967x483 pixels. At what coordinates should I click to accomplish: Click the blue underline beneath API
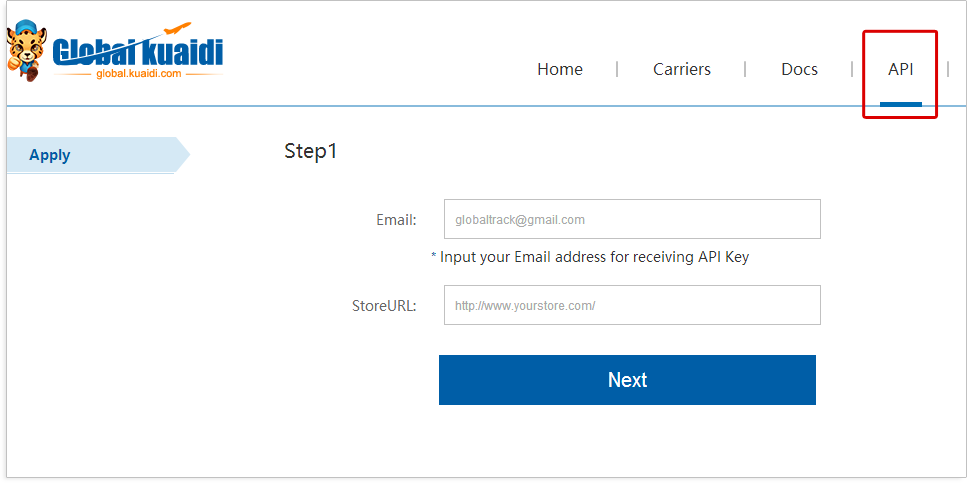click(900, 104)
